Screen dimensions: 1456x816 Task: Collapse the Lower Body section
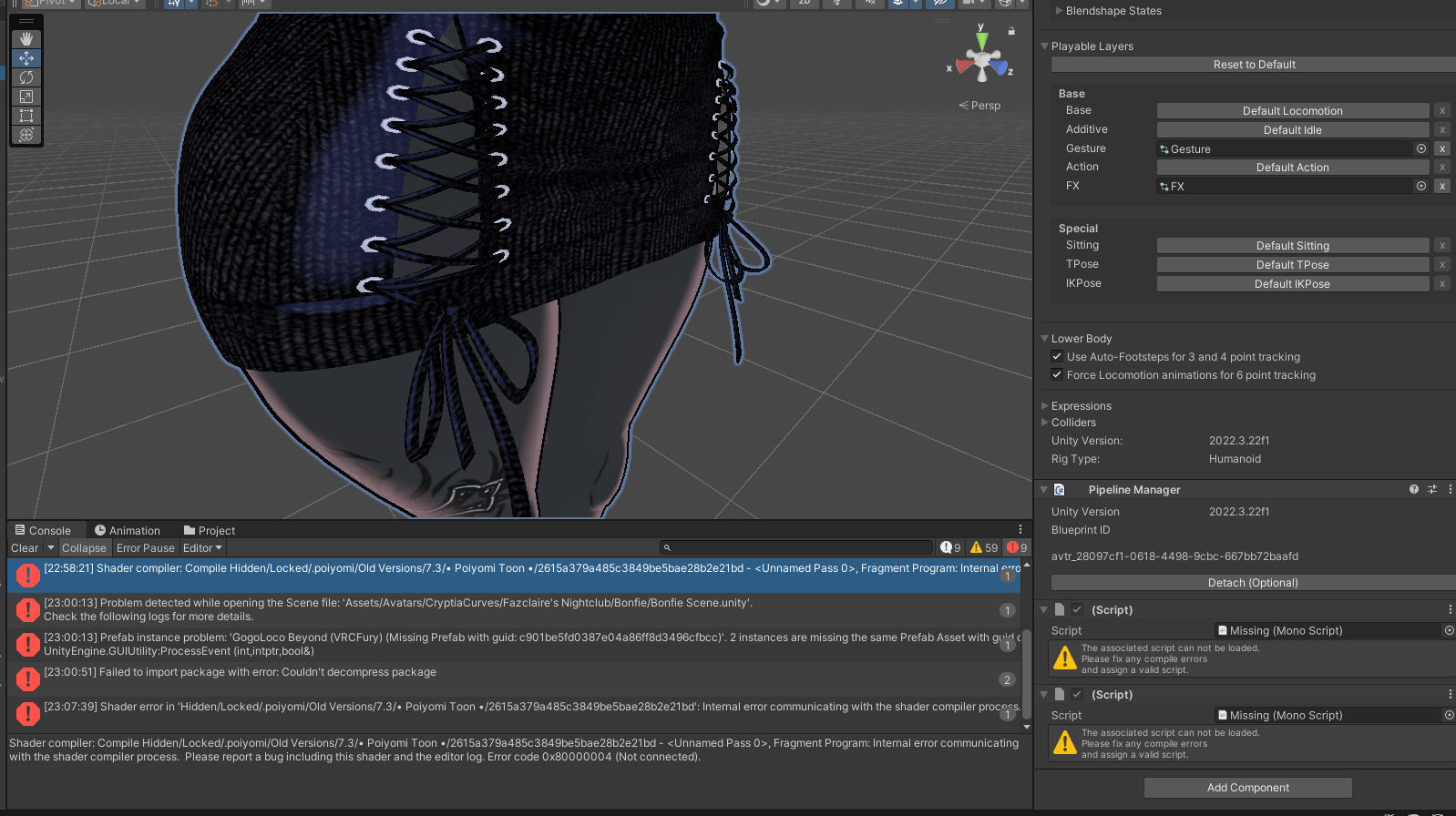(x=1045, y=339)
